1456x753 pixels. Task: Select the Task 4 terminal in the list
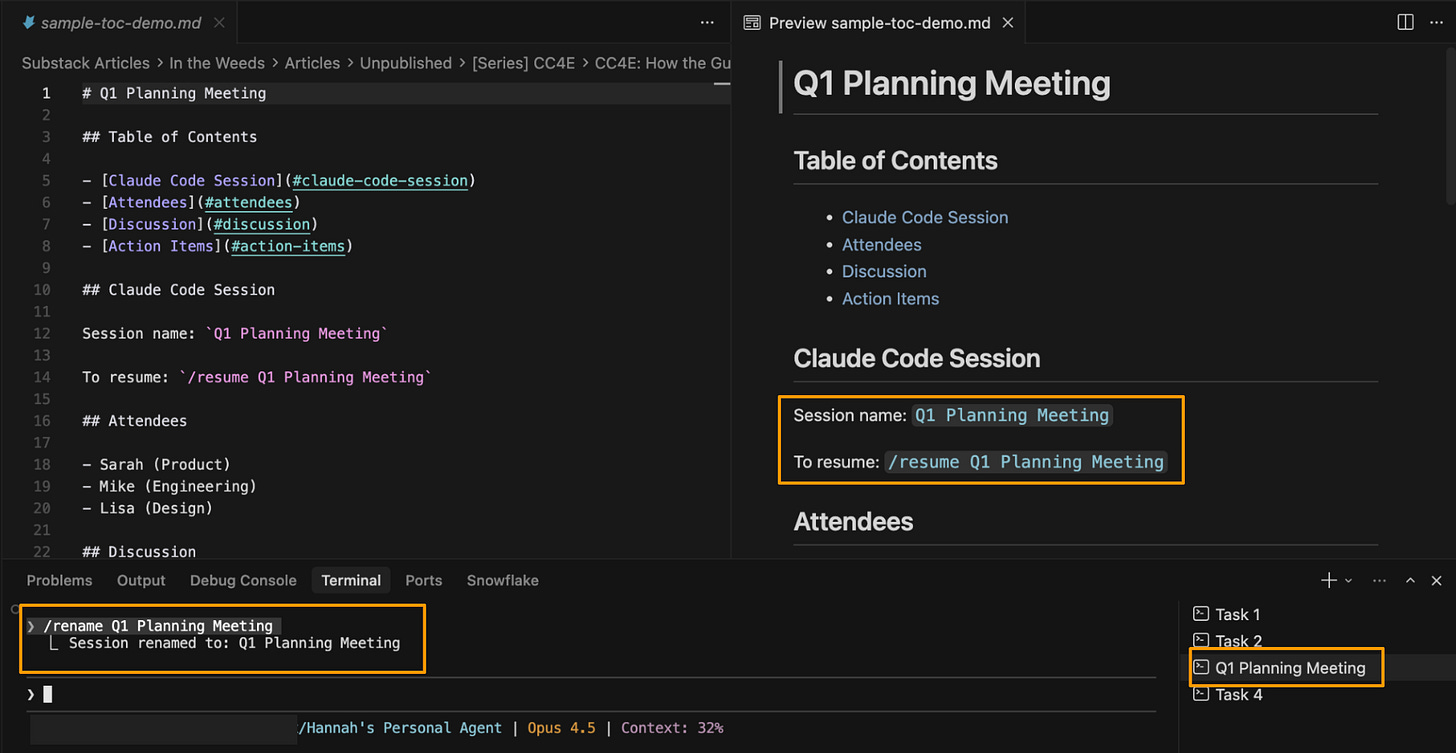point(1238,694)
